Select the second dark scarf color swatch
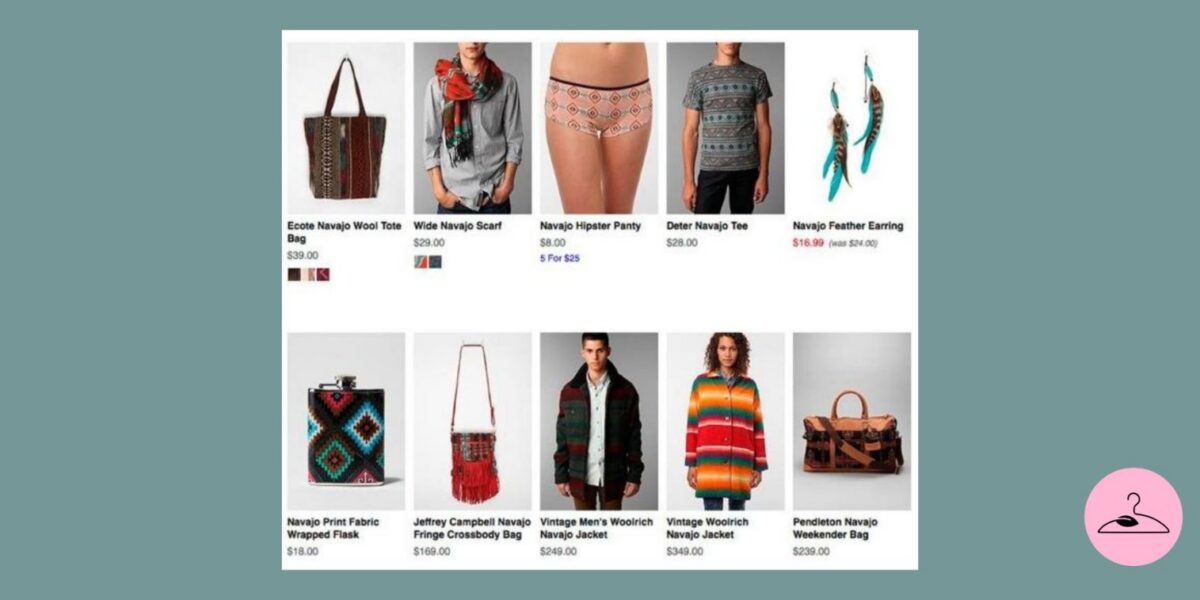The width and height of the screenshot is (1200, 600). (435, 261)
